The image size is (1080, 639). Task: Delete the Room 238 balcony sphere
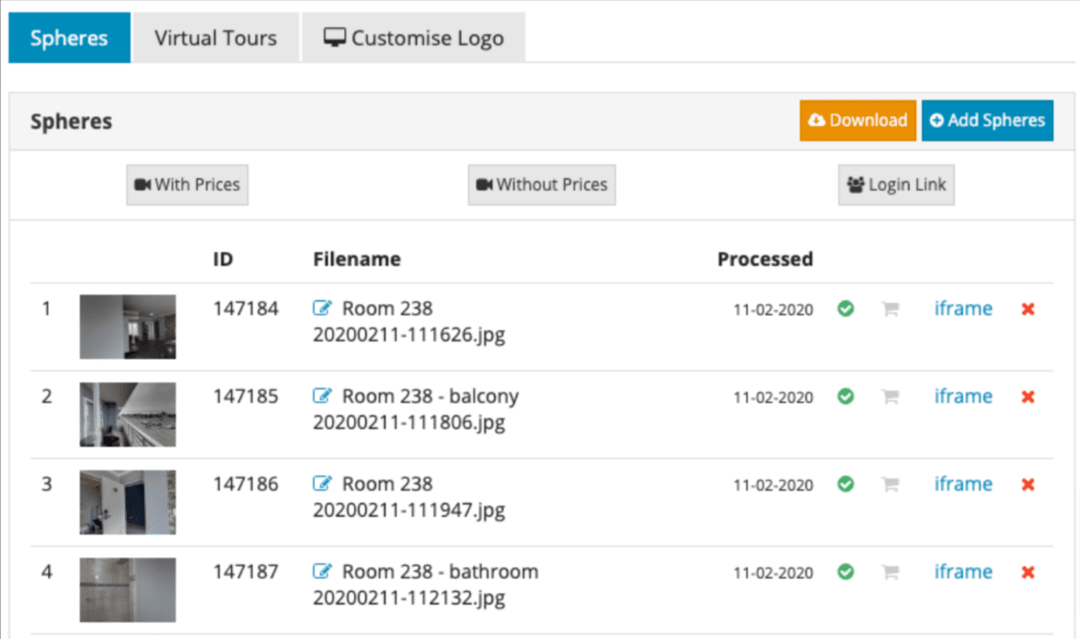point(1027,396)
